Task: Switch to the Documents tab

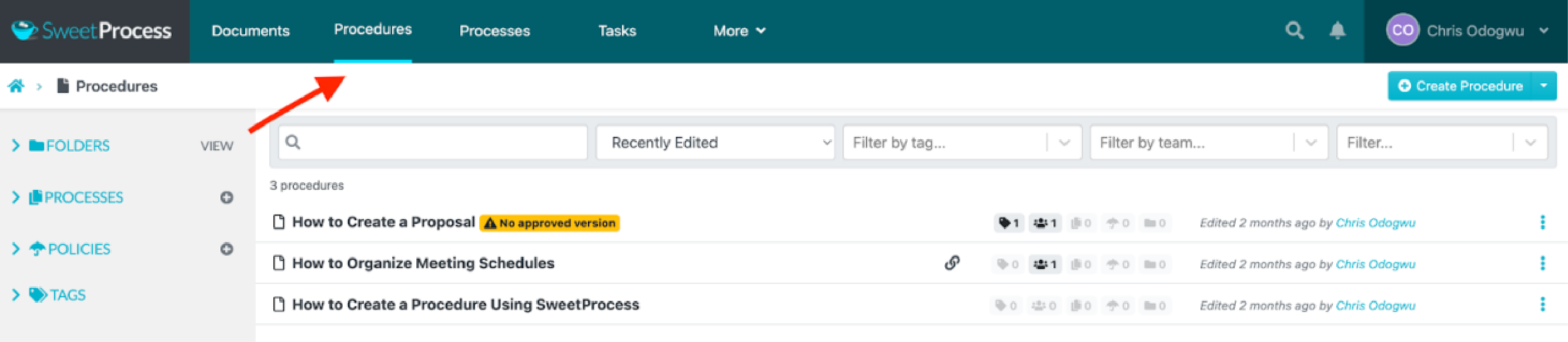Action: click(250, 31)
